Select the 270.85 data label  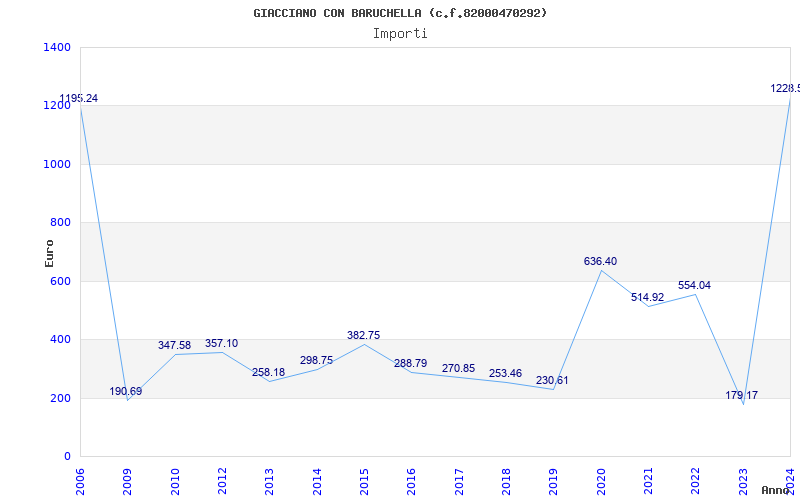coord(458,368)
